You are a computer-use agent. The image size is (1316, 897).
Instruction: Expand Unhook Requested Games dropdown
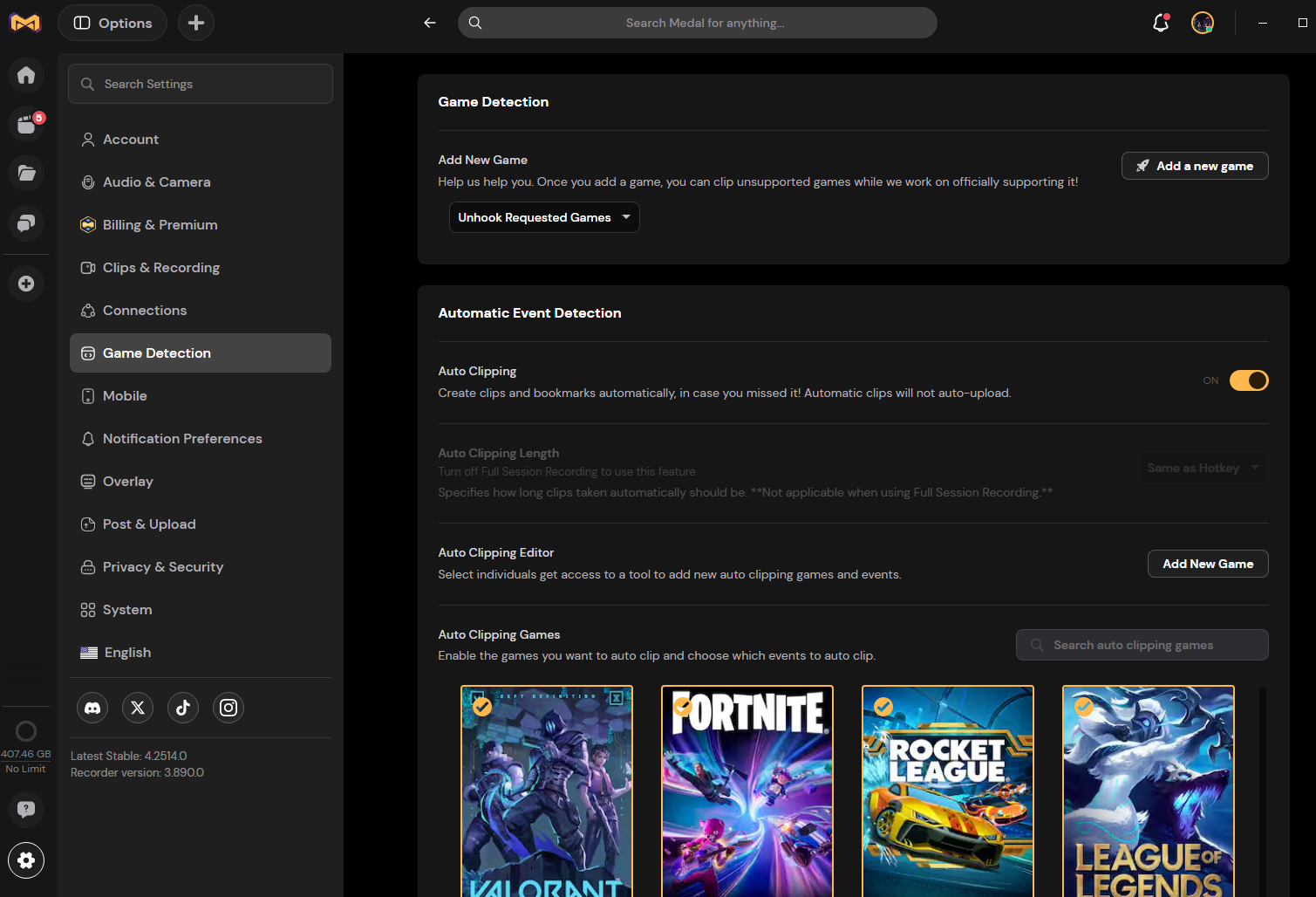[x=544, y=217]
